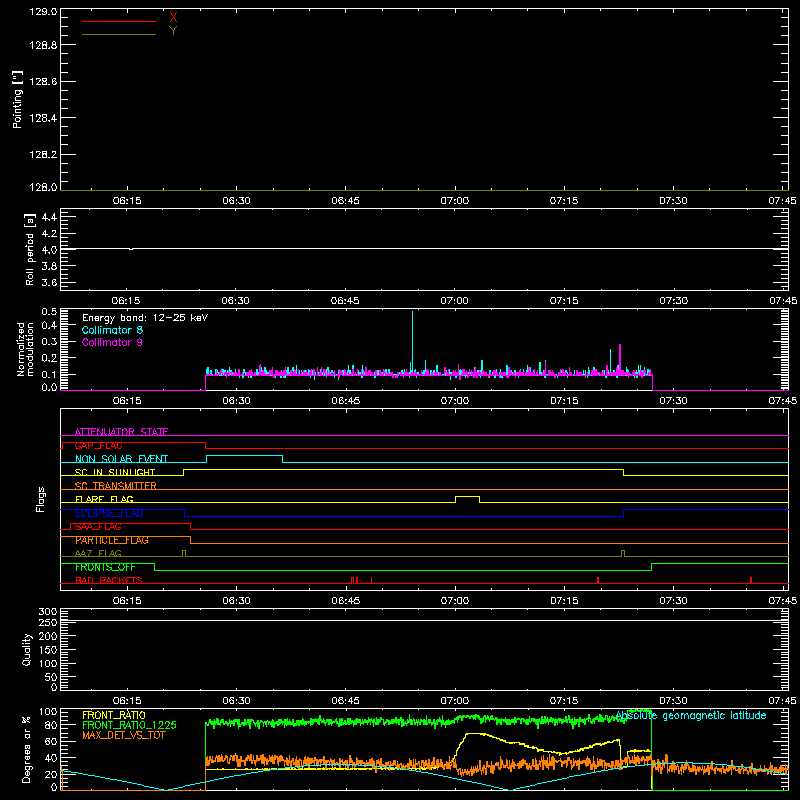Image resolution: width=800 pixels, height=800 pixels.
Task: Click the ATTENUATOR_STATE flag label
Action: tap(121, 432)
